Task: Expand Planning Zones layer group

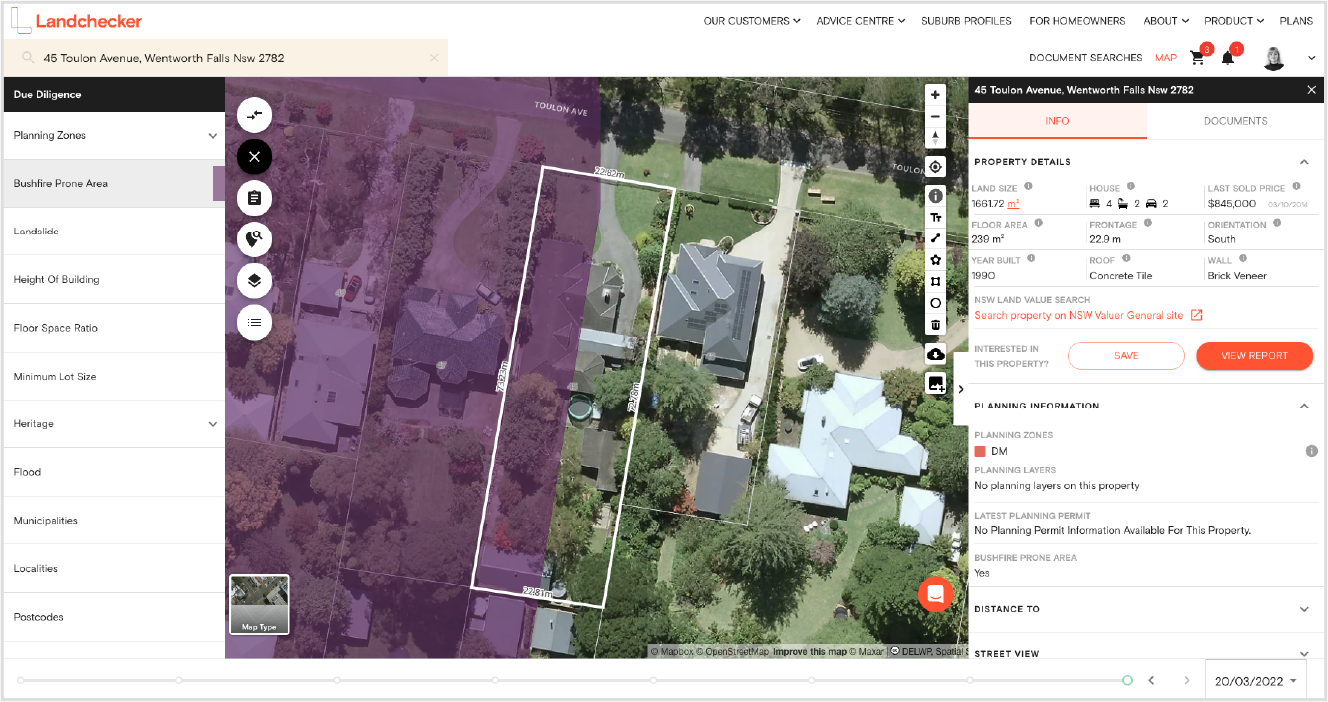Action: point(213,136)
